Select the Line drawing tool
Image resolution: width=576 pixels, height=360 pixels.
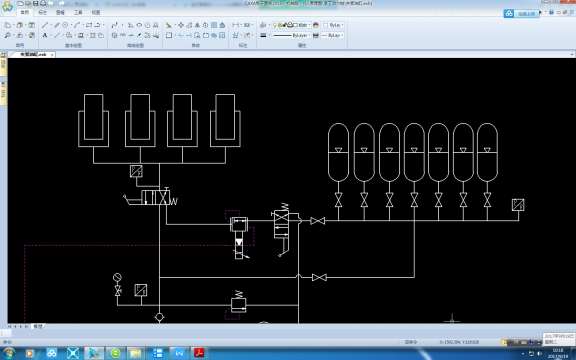(45, 25)
